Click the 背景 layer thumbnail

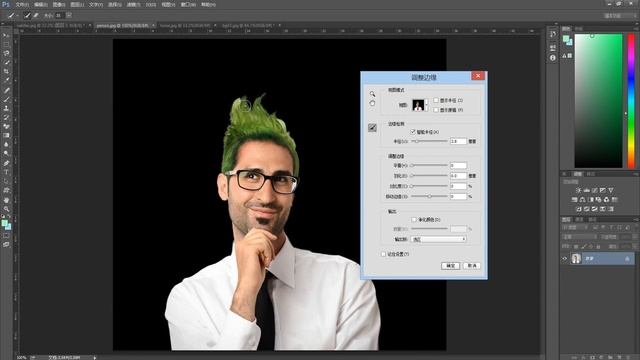576,258
